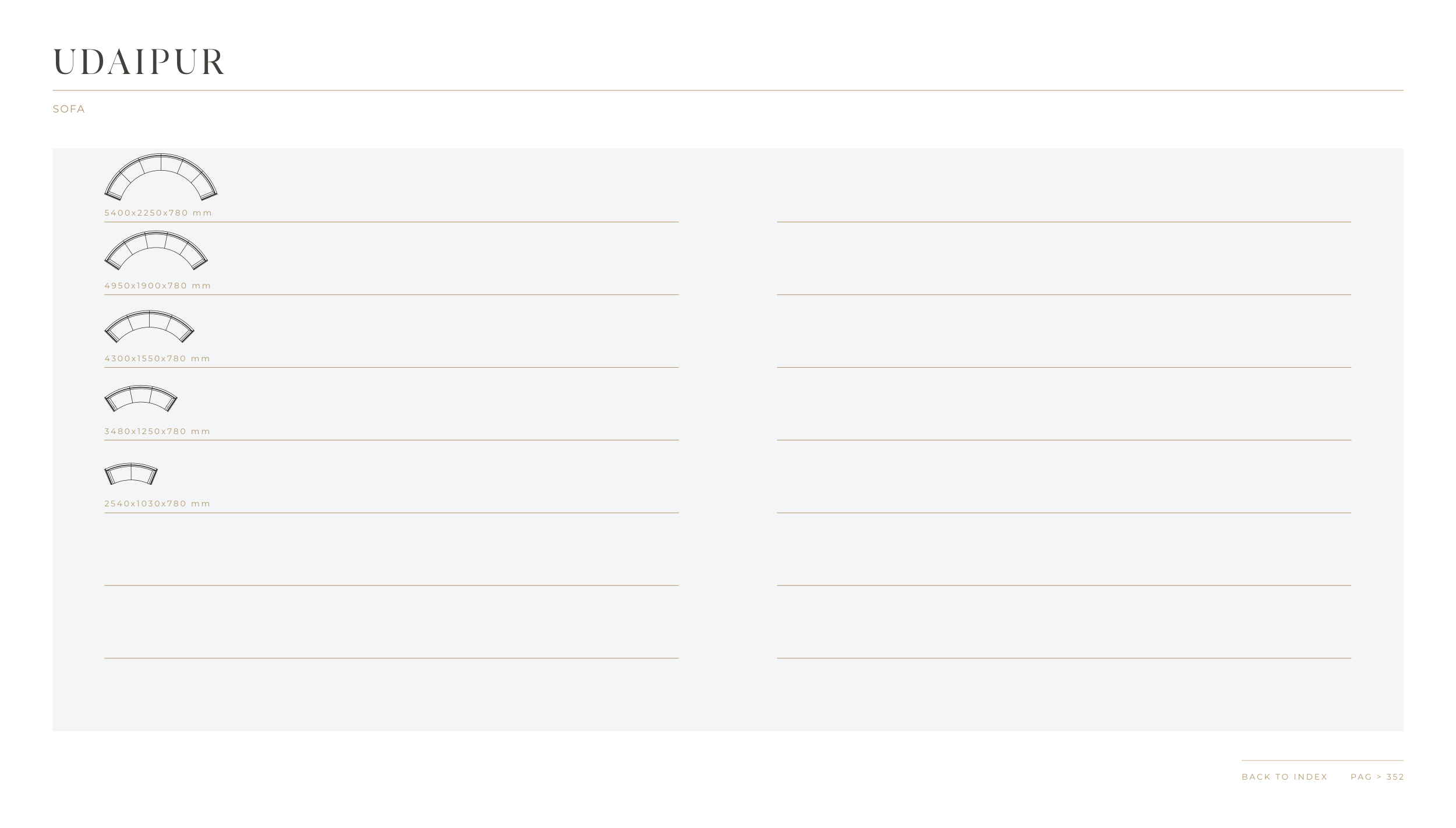Click the 5400x2250x780 mm dimension label
This screenshot has width=1456, height=828.
coord(158,213)
